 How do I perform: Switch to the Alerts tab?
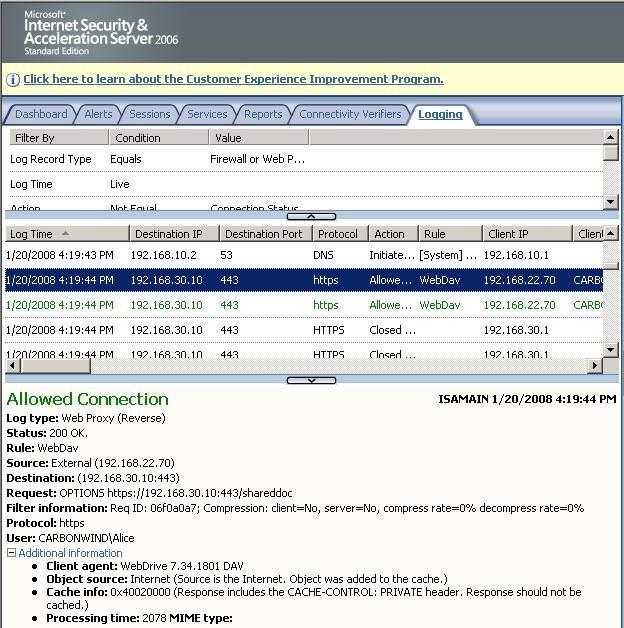pos(98,114)
